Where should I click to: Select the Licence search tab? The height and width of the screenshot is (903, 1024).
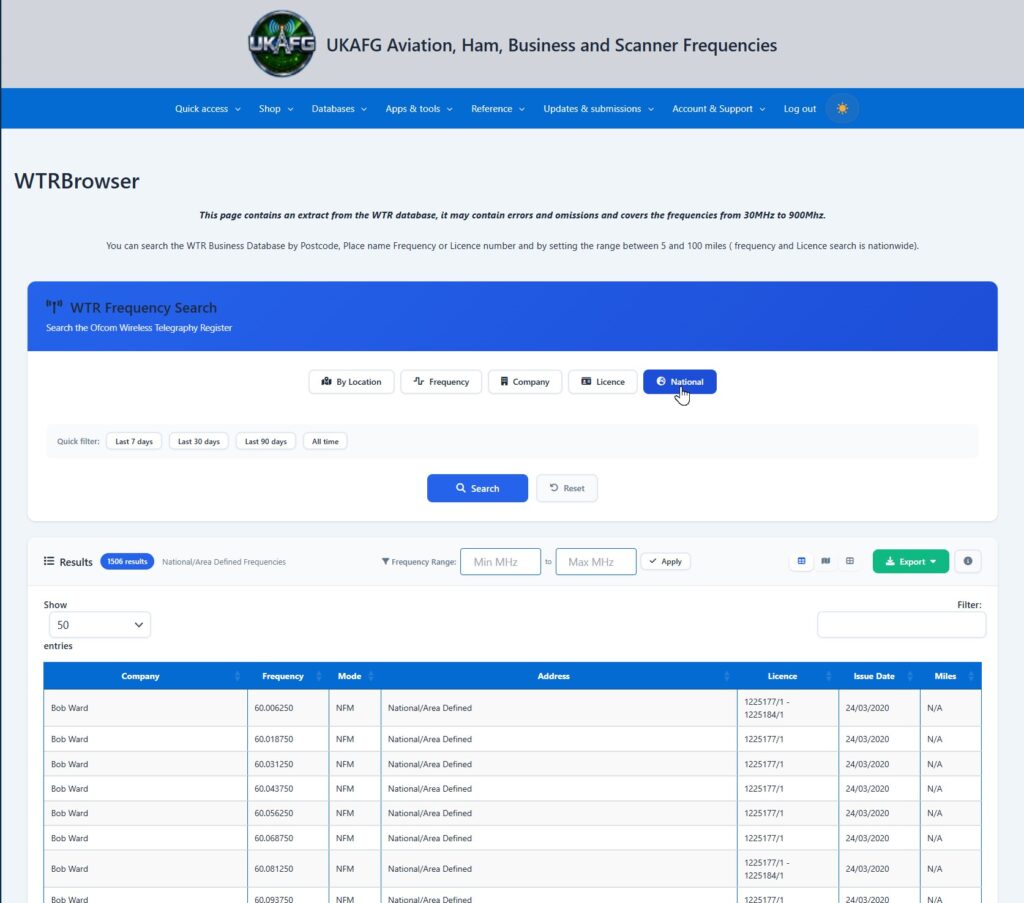pyautogui.click(x=602, y=382)
